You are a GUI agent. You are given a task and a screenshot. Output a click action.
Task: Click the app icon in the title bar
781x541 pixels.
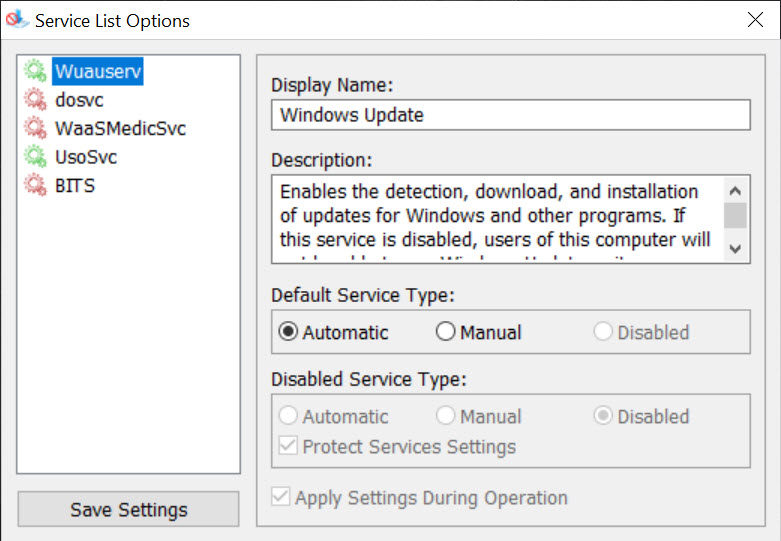click(x=17, y=20)
